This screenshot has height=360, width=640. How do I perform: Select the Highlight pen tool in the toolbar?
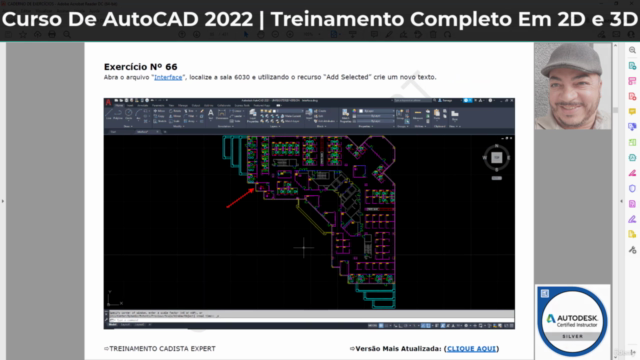(389, 35)
